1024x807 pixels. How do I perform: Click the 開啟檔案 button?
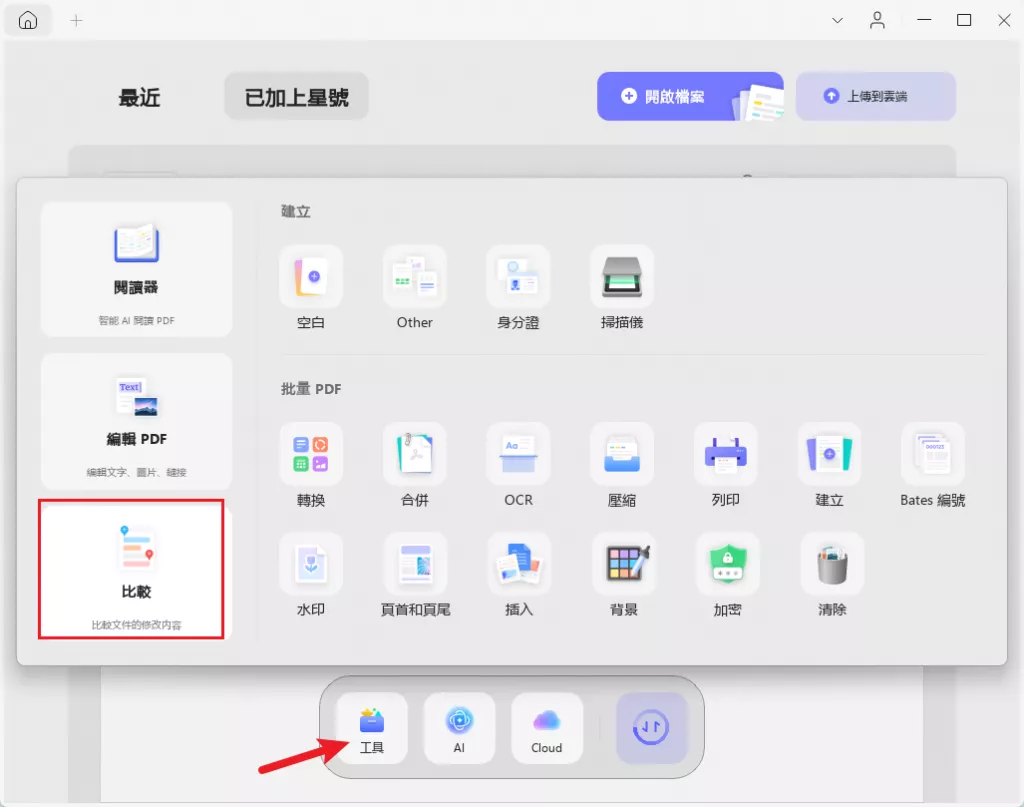tap(690, 97)
